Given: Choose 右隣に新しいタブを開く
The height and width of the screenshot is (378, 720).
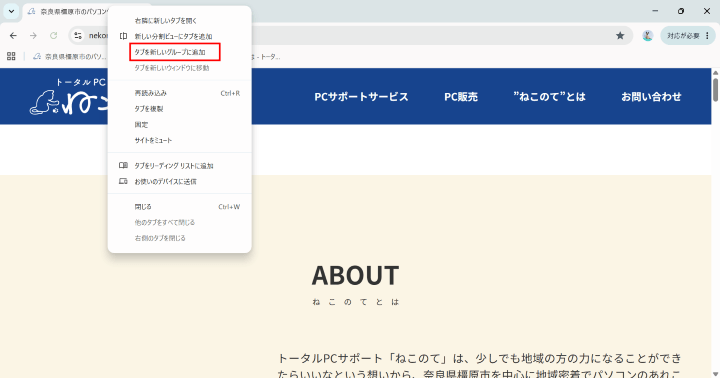Looking at the screenshot, I should pos(179,21).
